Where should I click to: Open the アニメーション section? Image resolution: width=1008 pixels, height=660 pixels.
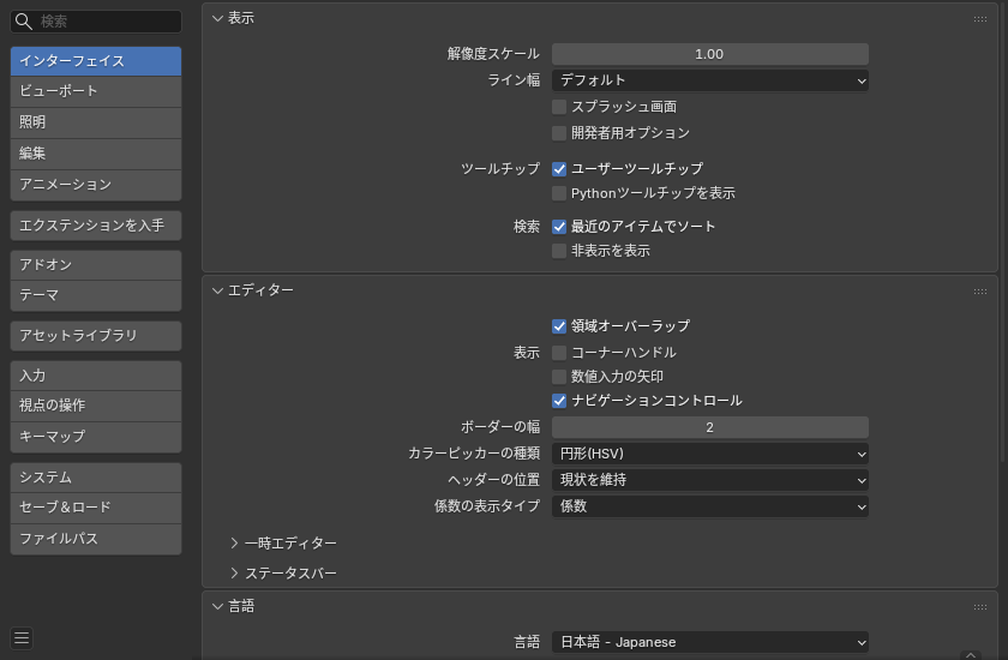point(96,185)
